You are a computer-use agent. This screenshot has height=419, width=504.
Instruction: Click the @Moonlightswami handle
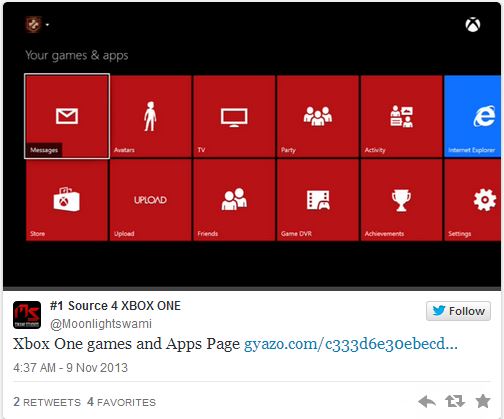101,324
